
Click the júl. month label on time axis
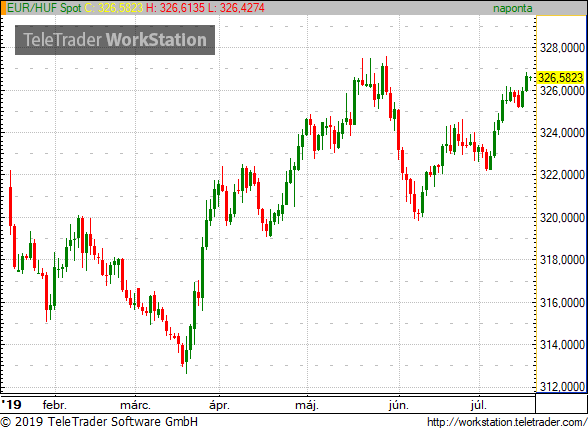coord(479,405)
